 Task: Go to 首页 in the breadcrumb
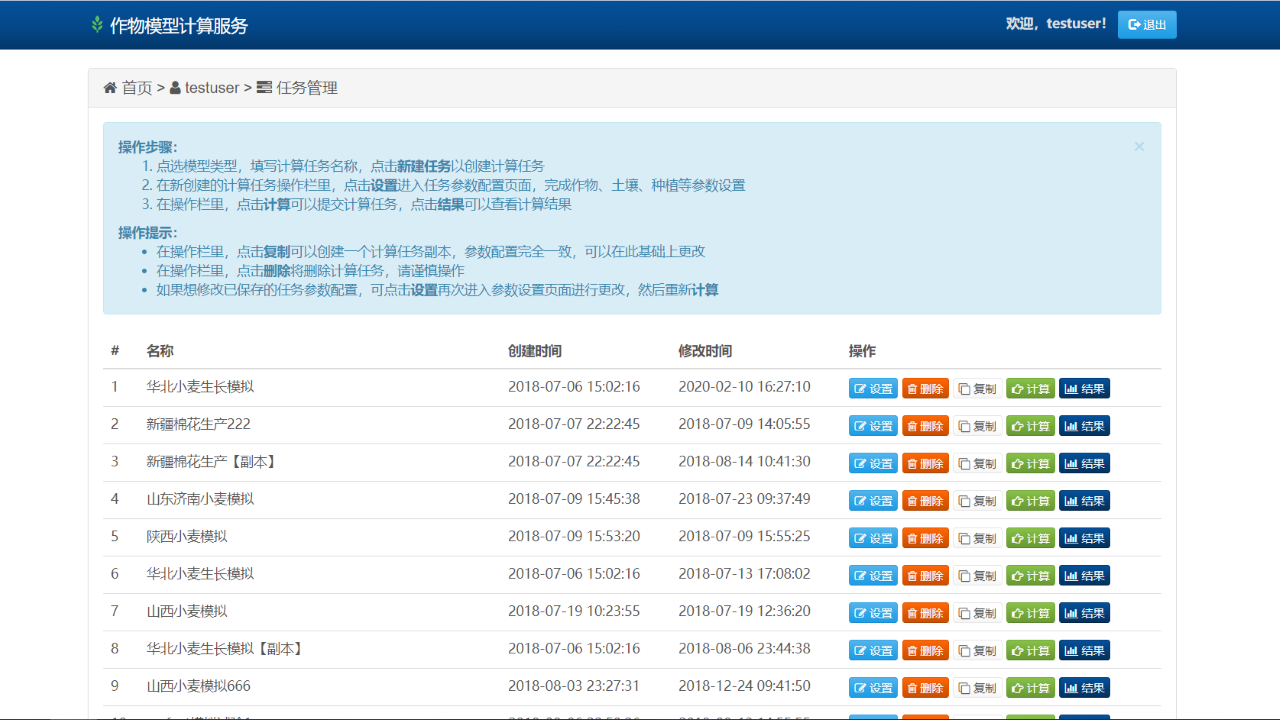(137, 88)
